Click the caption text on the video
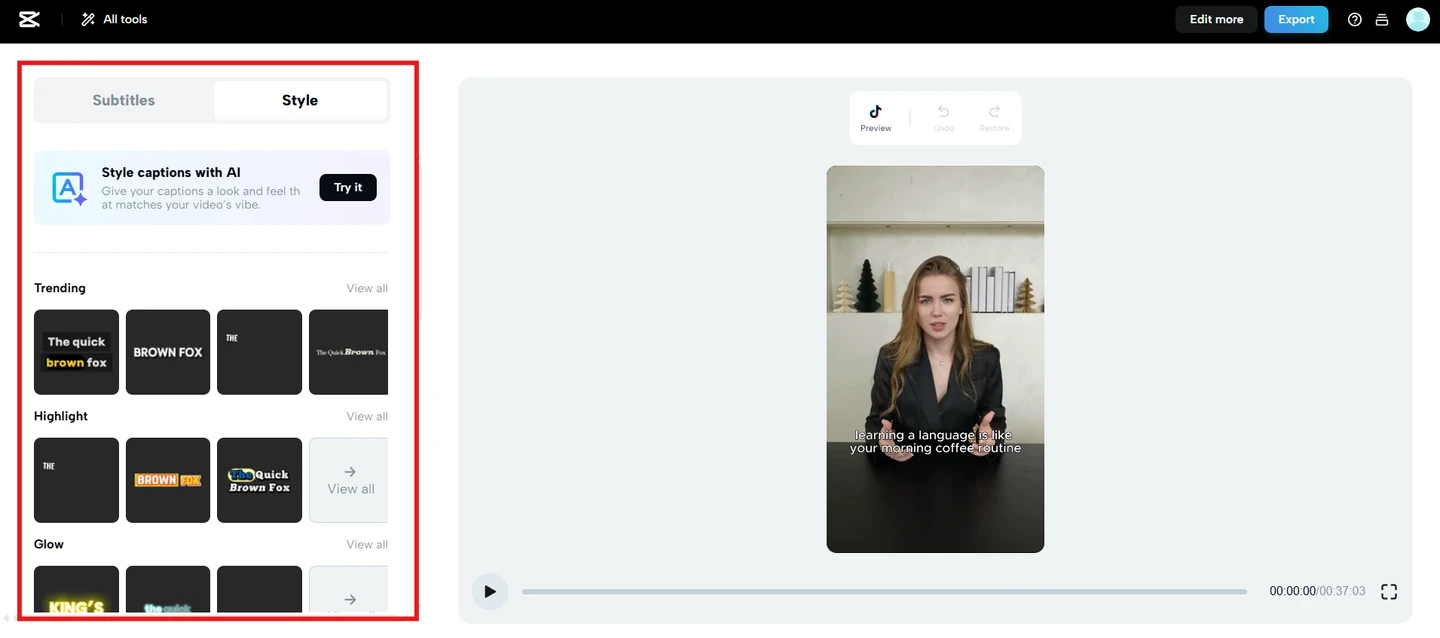The height and width of the screenshot is (638, 1440). [935, 442]
